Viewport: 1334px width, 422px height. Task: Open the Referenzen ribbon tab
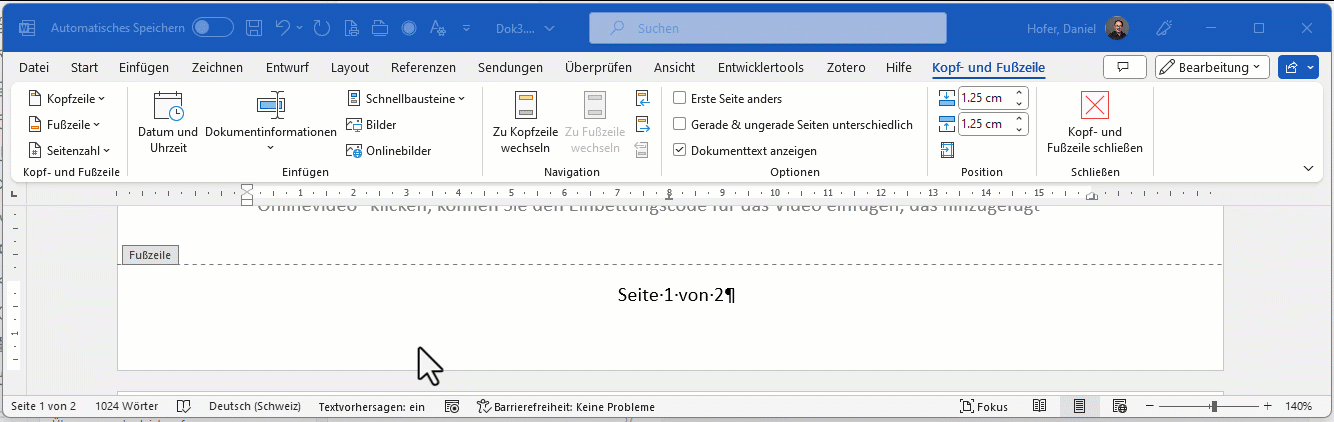pyautogui.click(x=423, y=68)
